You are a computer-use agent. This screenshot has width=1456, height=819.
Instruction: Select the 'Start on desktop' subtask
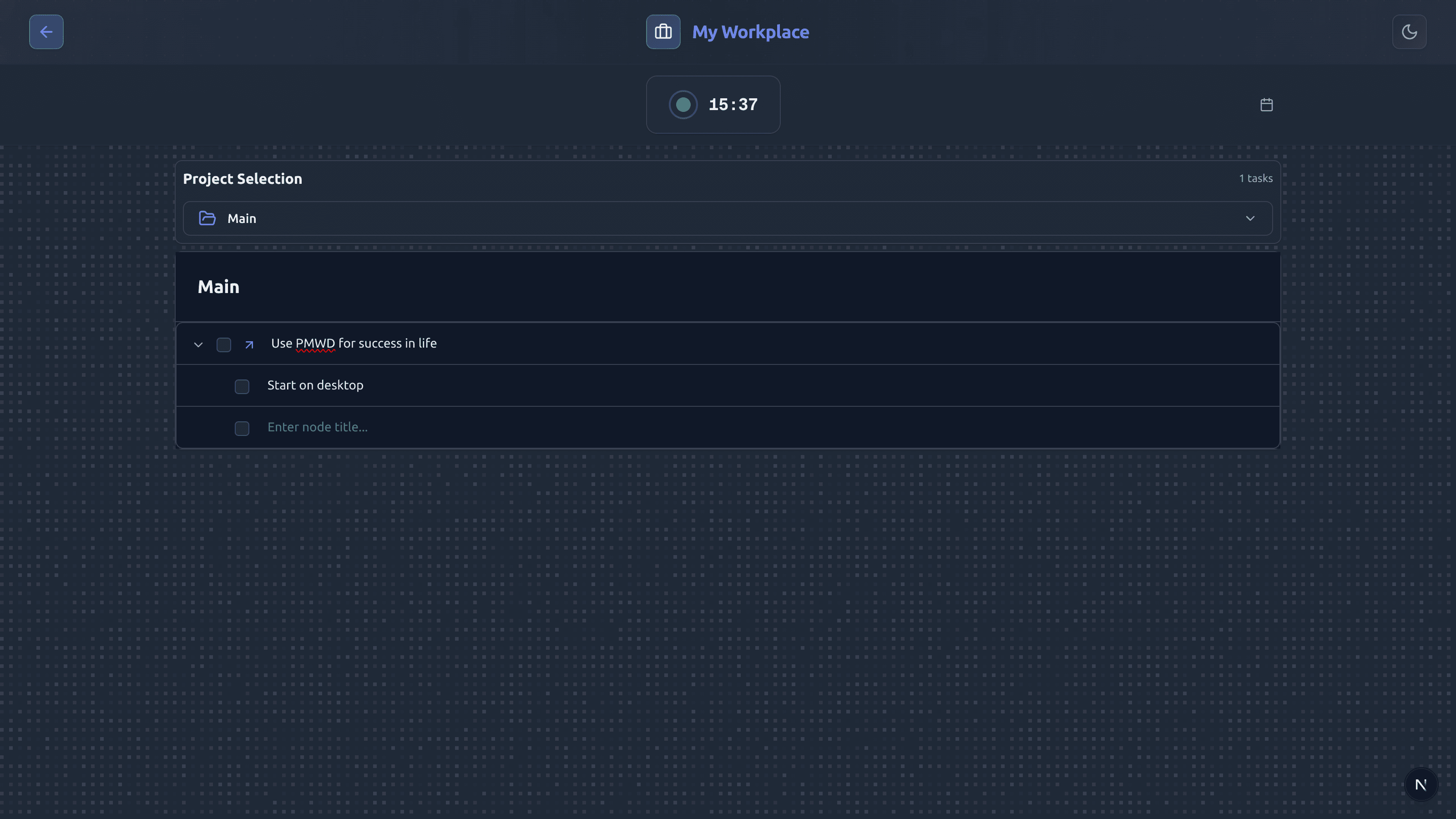315,385
